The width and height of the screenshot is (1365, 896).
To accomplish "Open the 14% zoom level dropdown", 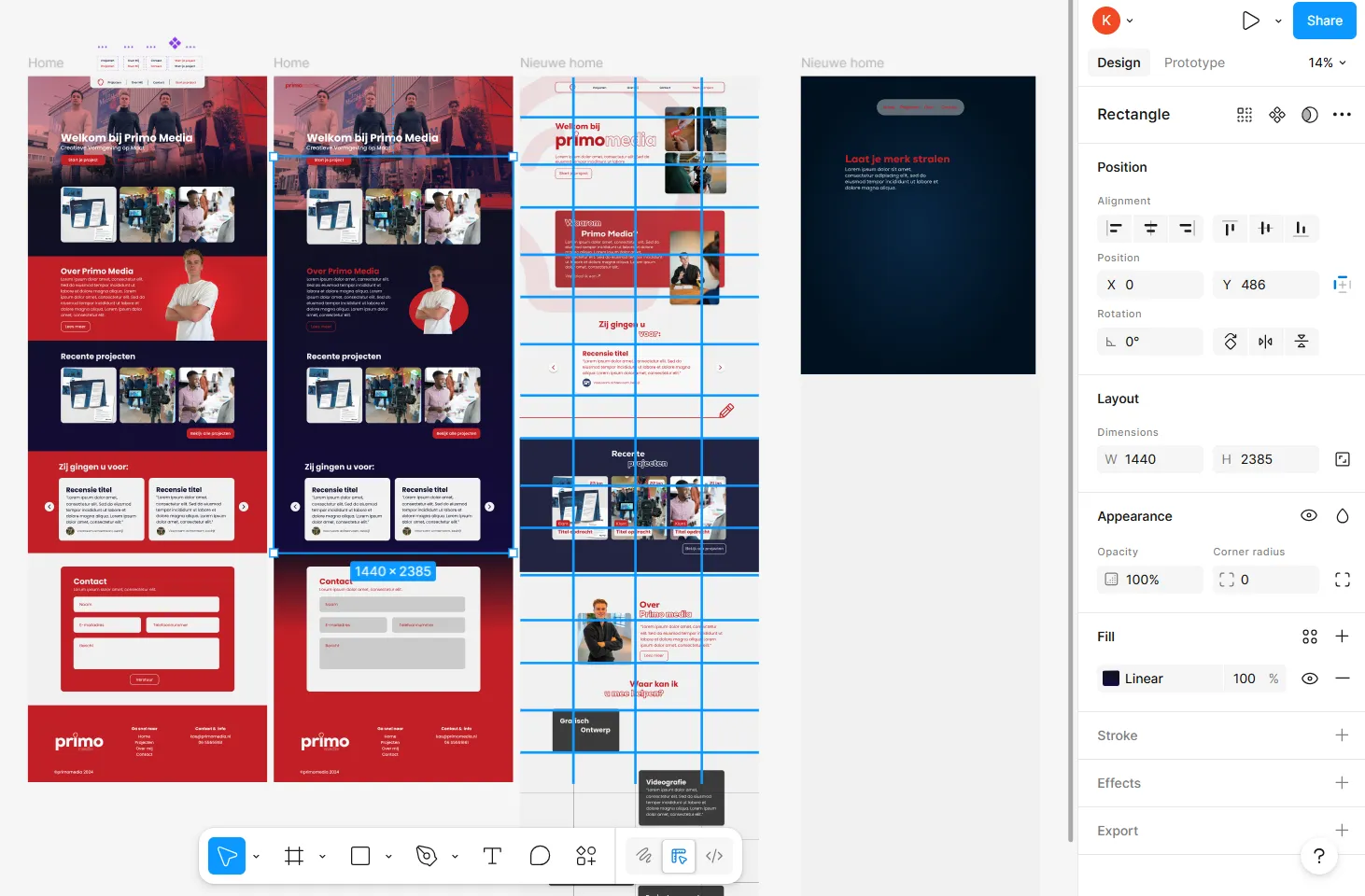I will (1327, 63).
